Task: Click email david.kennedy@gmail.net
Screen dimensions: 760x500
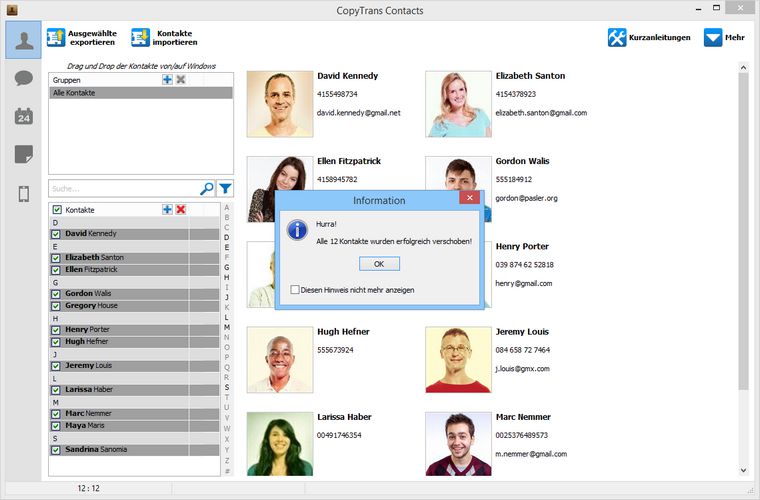Action: [x=359, y=113]
